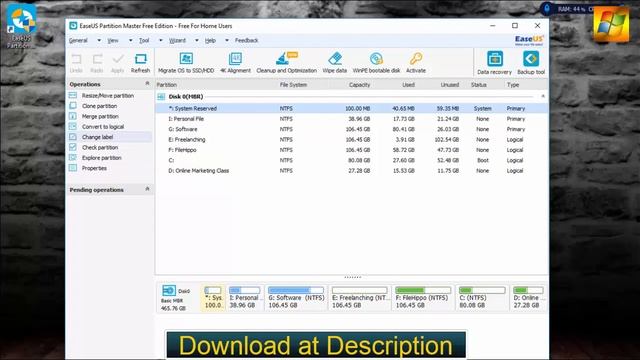The image size is (640, 360).
Task: Open the General menu
Action: tap(78, 40)
